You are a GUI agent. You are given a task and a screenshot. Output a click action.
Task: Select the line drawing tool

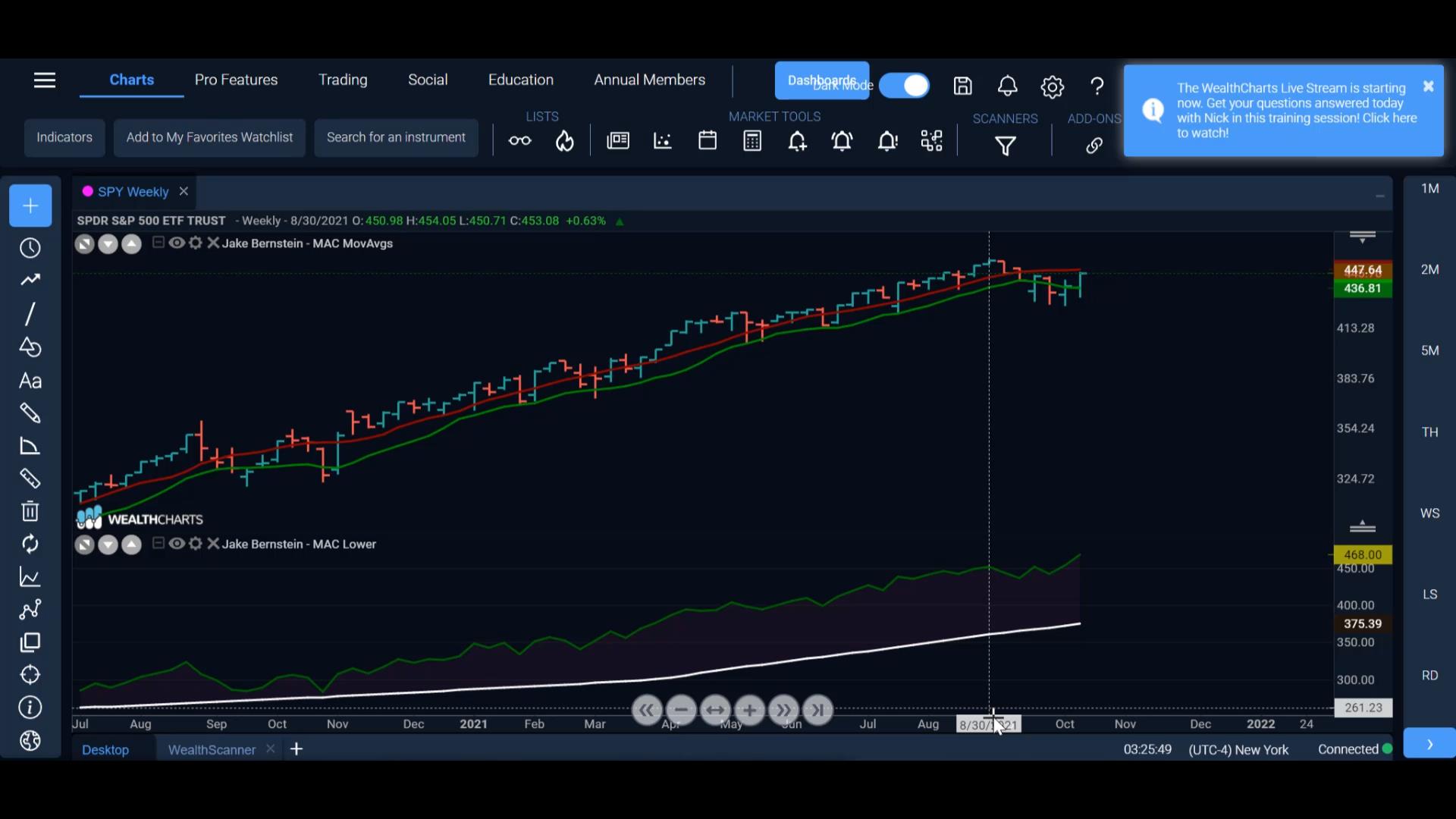click(30, 314)
